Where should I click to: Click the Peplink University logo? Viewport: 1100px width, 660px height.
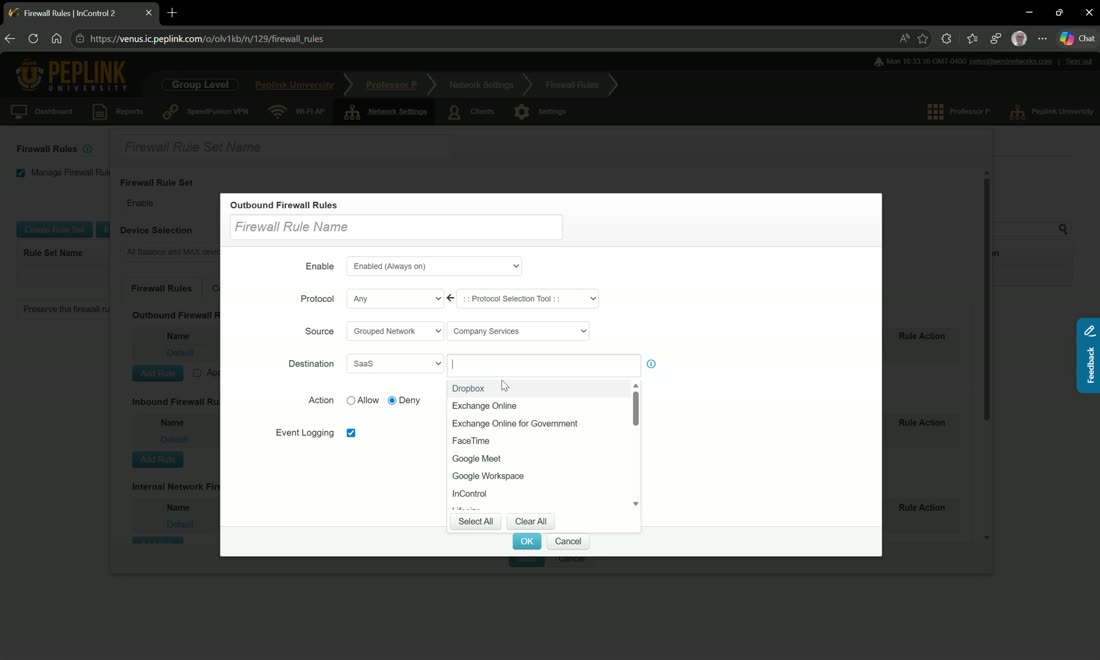point(71,76)
